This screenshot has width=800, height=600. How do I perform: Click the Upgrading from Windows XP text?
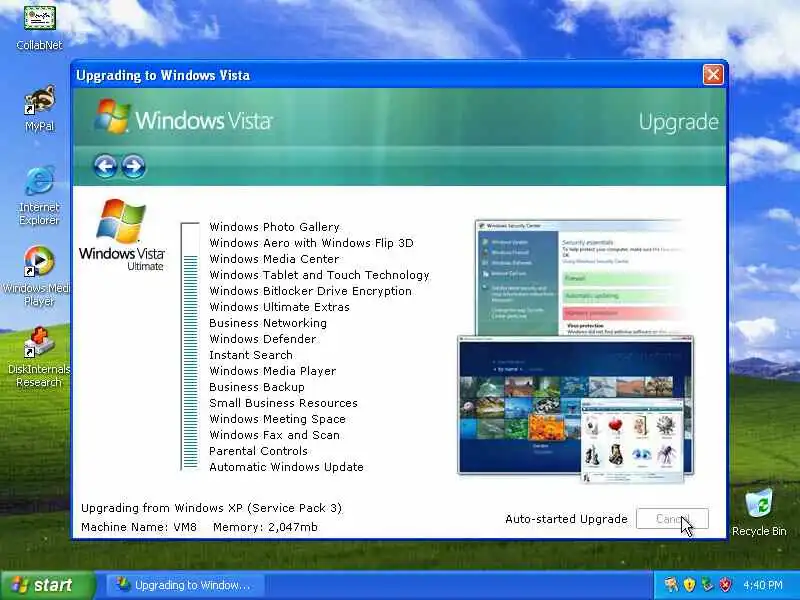pos(211,508)
